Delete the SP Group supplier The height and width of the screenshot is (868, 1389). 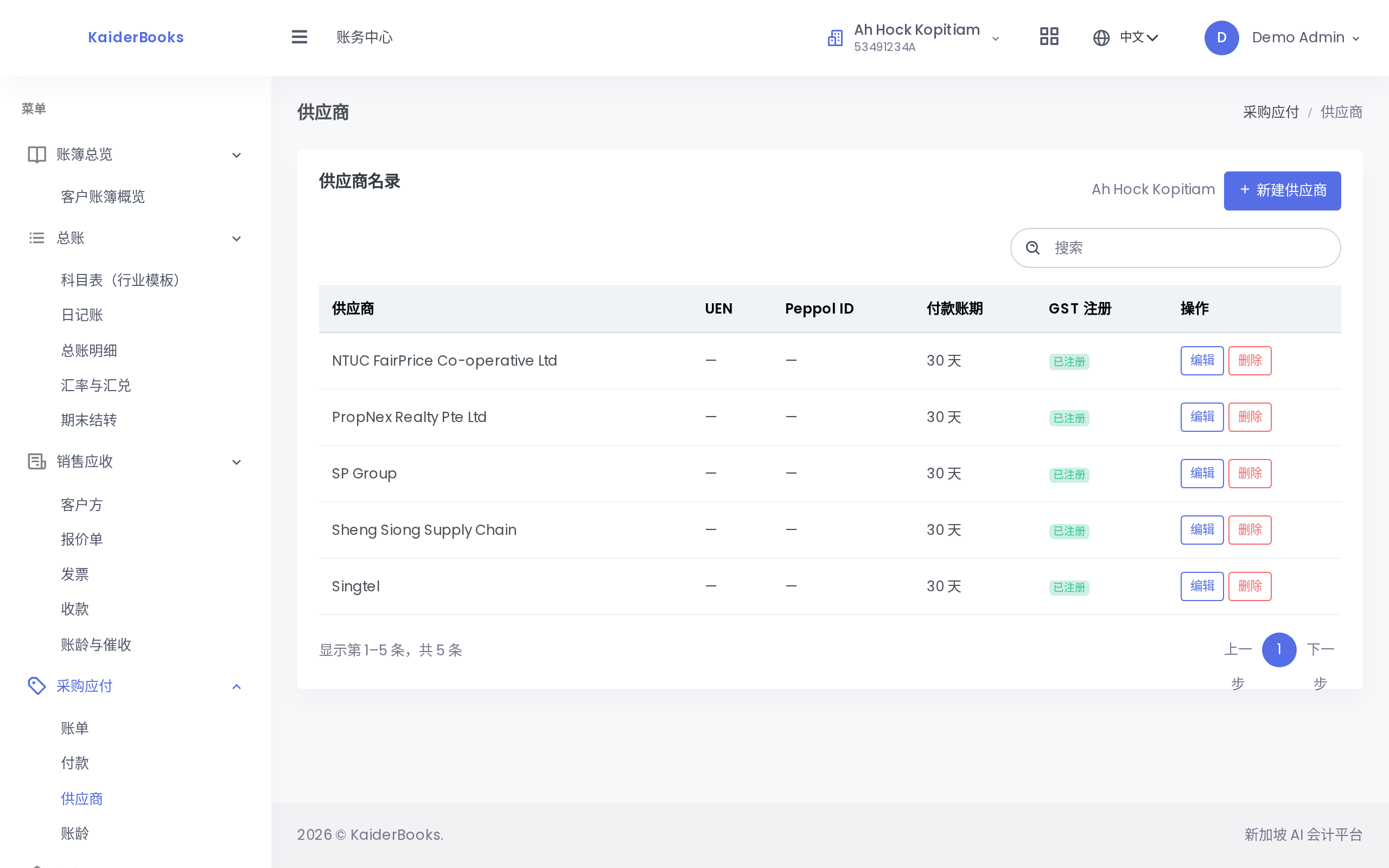[1250, 474]
